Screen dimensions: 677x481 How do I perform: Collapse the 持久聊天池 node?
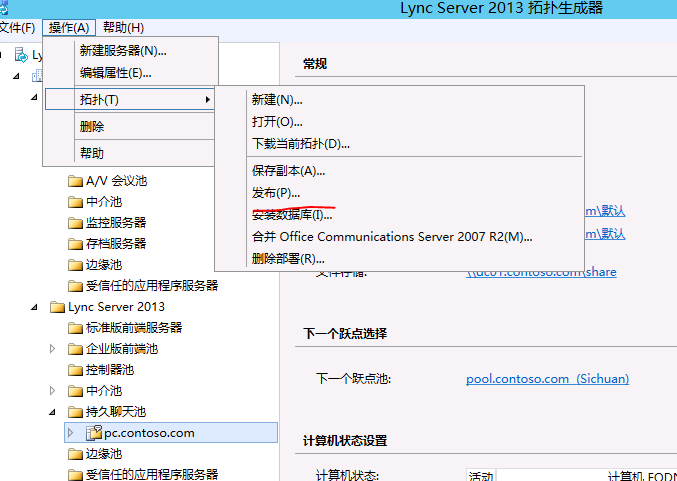[x=52, y=412]
